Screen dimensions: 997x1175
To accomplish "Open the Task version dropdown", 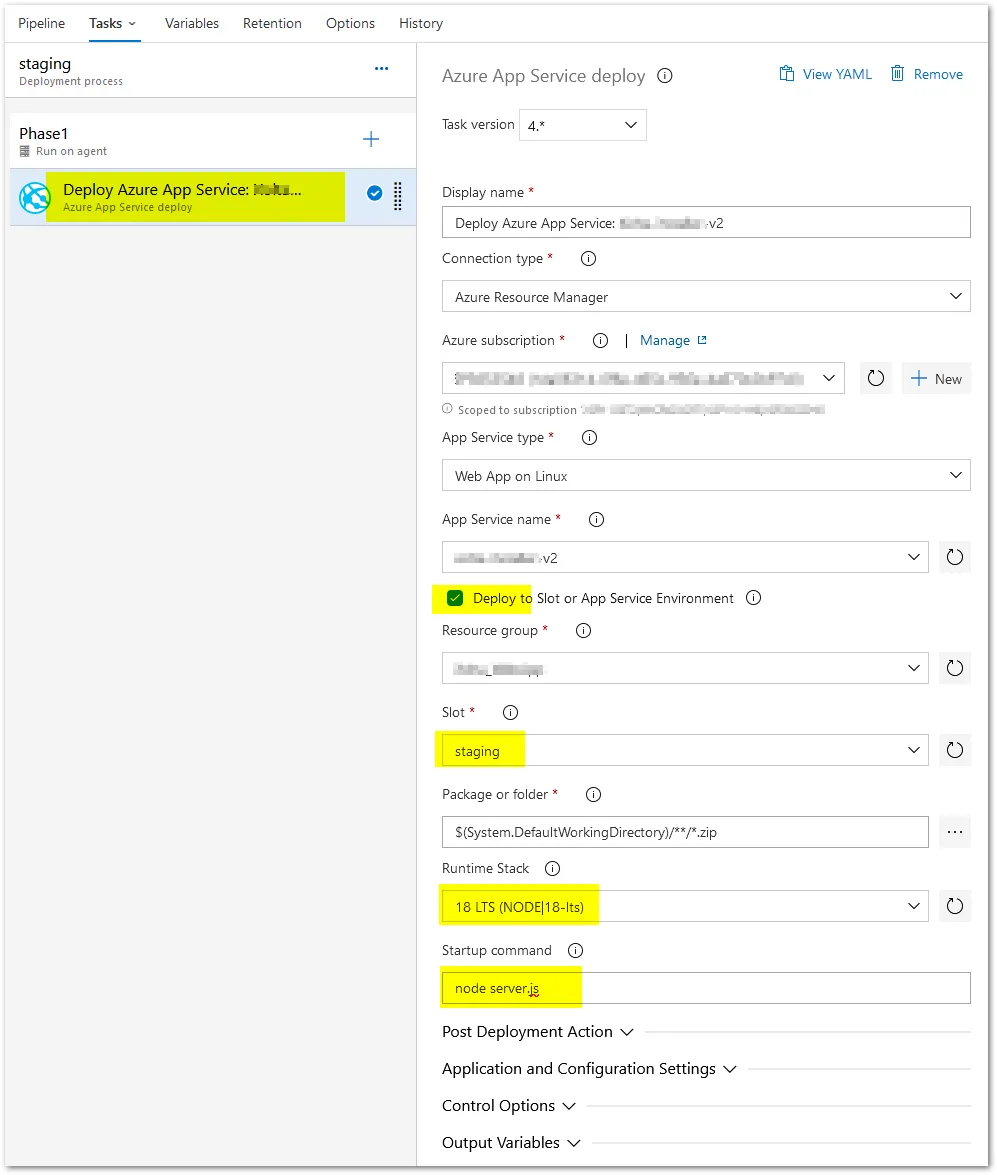I will pyautogui.click(x=582, y=125).
